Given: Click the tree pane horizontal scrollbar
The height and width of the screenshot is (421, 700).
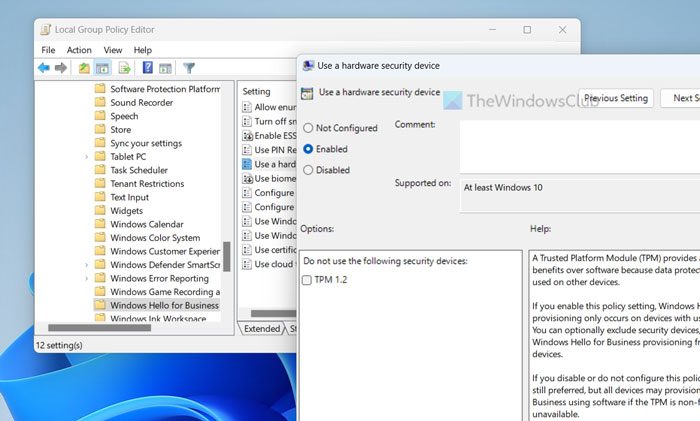Looking at the screenshot, I should [x=100, y=328].
